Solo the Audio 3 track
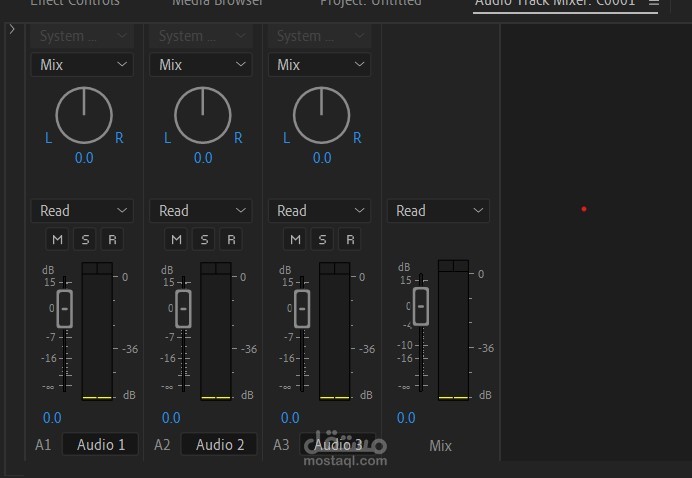Screen dimensions: 692x478 coord(323,240)
